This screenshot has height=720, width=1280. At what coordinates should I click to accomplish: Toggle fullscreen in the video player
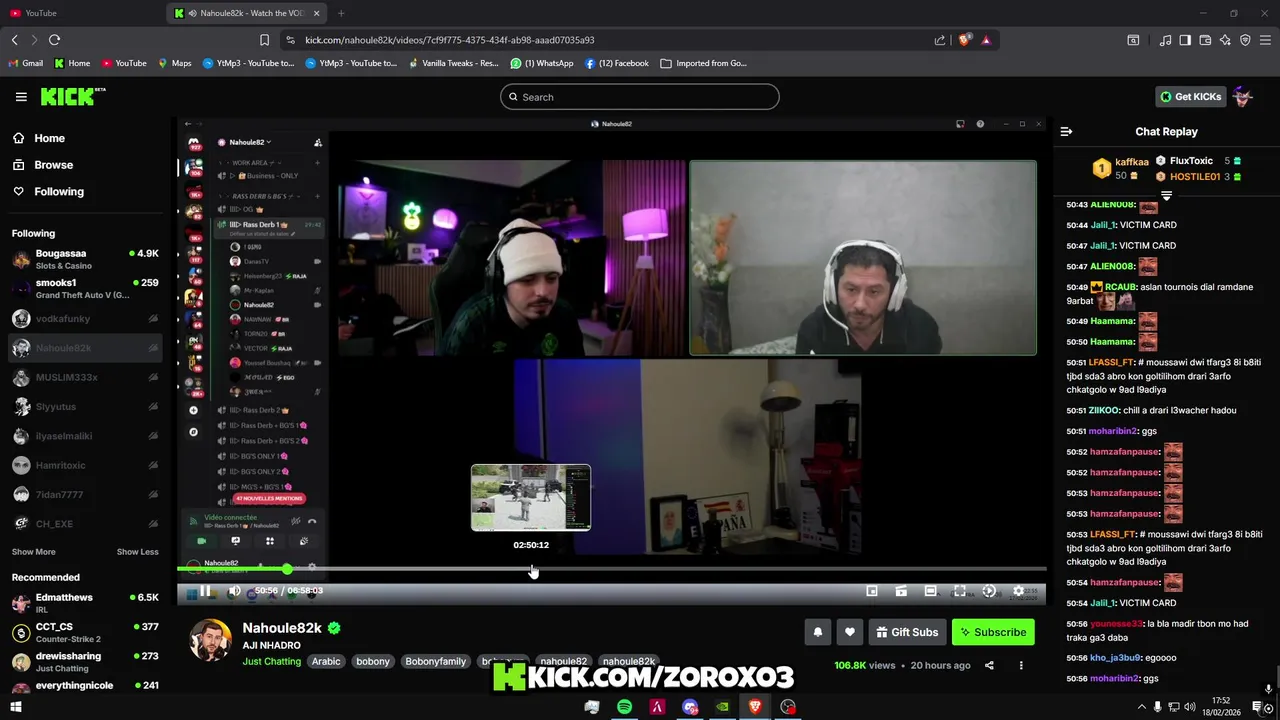coord(959,591)
